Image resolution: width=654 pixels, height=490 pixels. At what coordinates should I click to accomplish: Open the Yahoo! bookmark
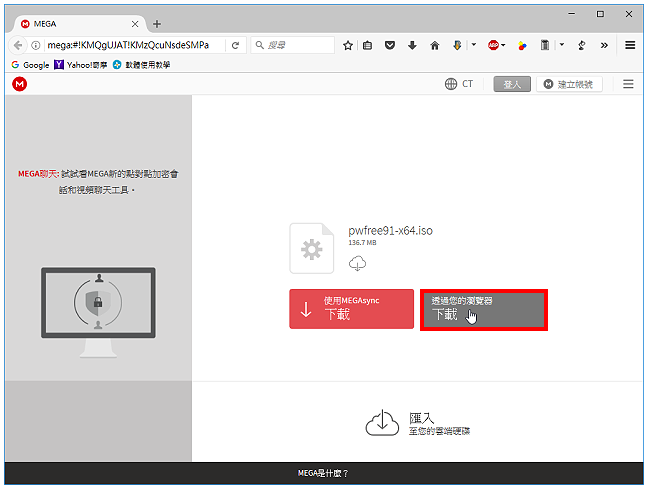click(81, 65)
